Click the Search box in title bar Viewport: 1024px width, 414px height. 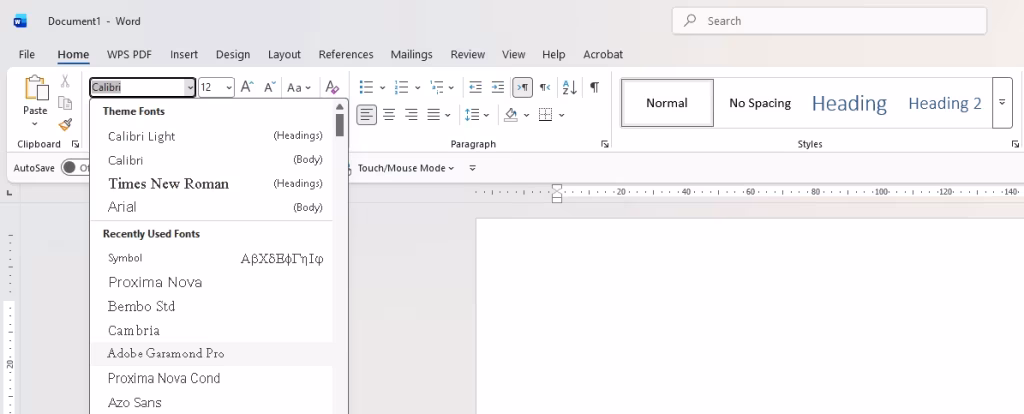829,21
